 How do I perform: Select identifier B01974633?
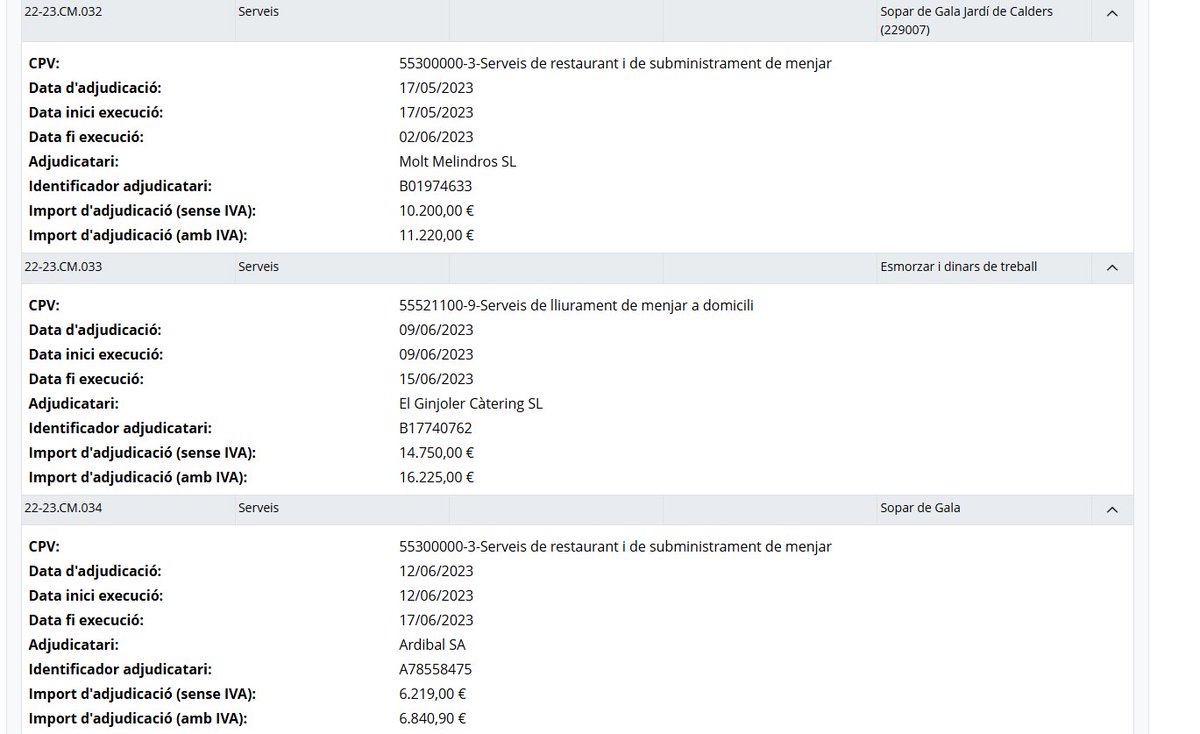pos(435,186)
